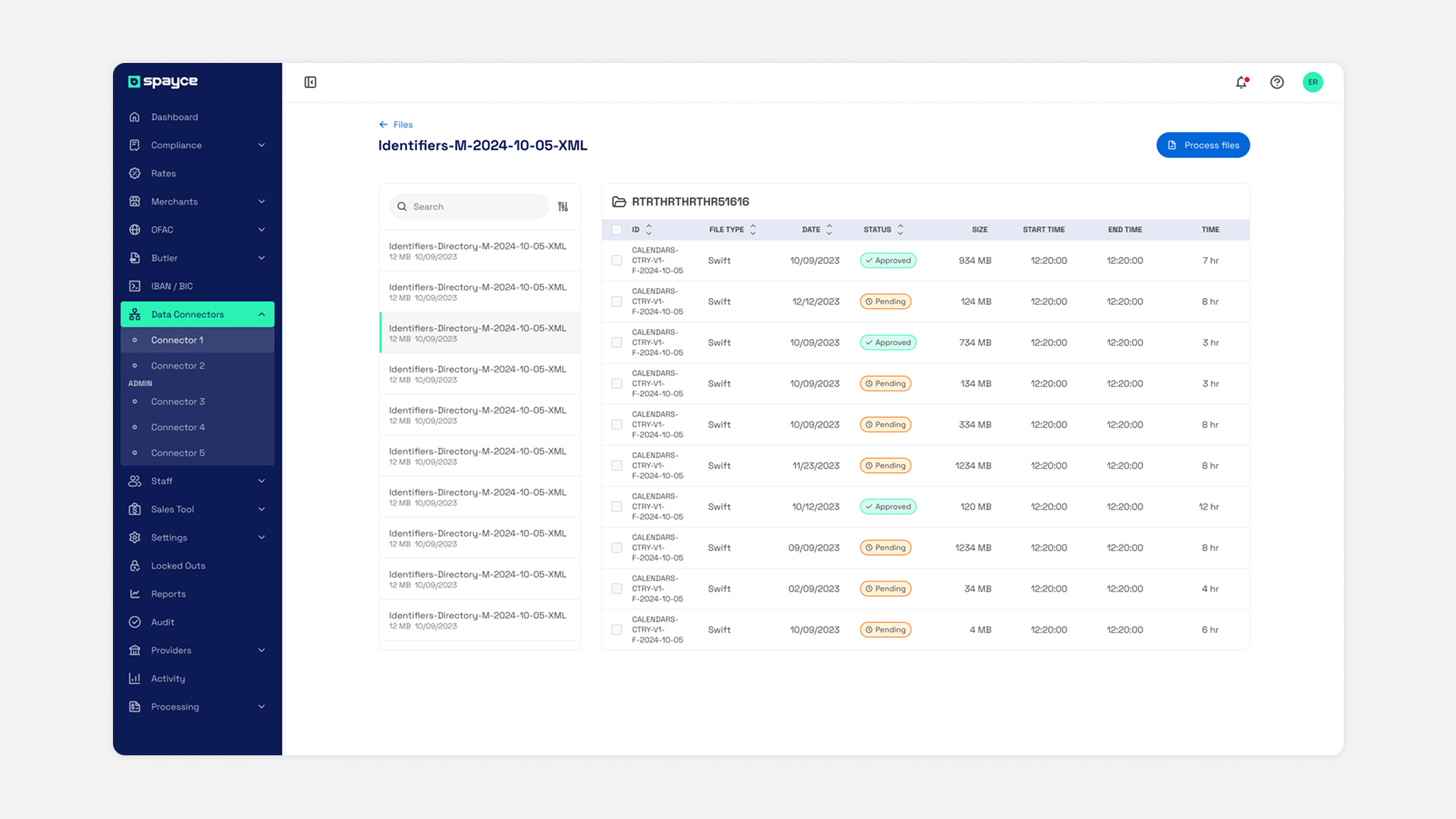Collapse sidebar using panel toggle icon
This screenshot has height=819, width=1456.
(310, 83)
